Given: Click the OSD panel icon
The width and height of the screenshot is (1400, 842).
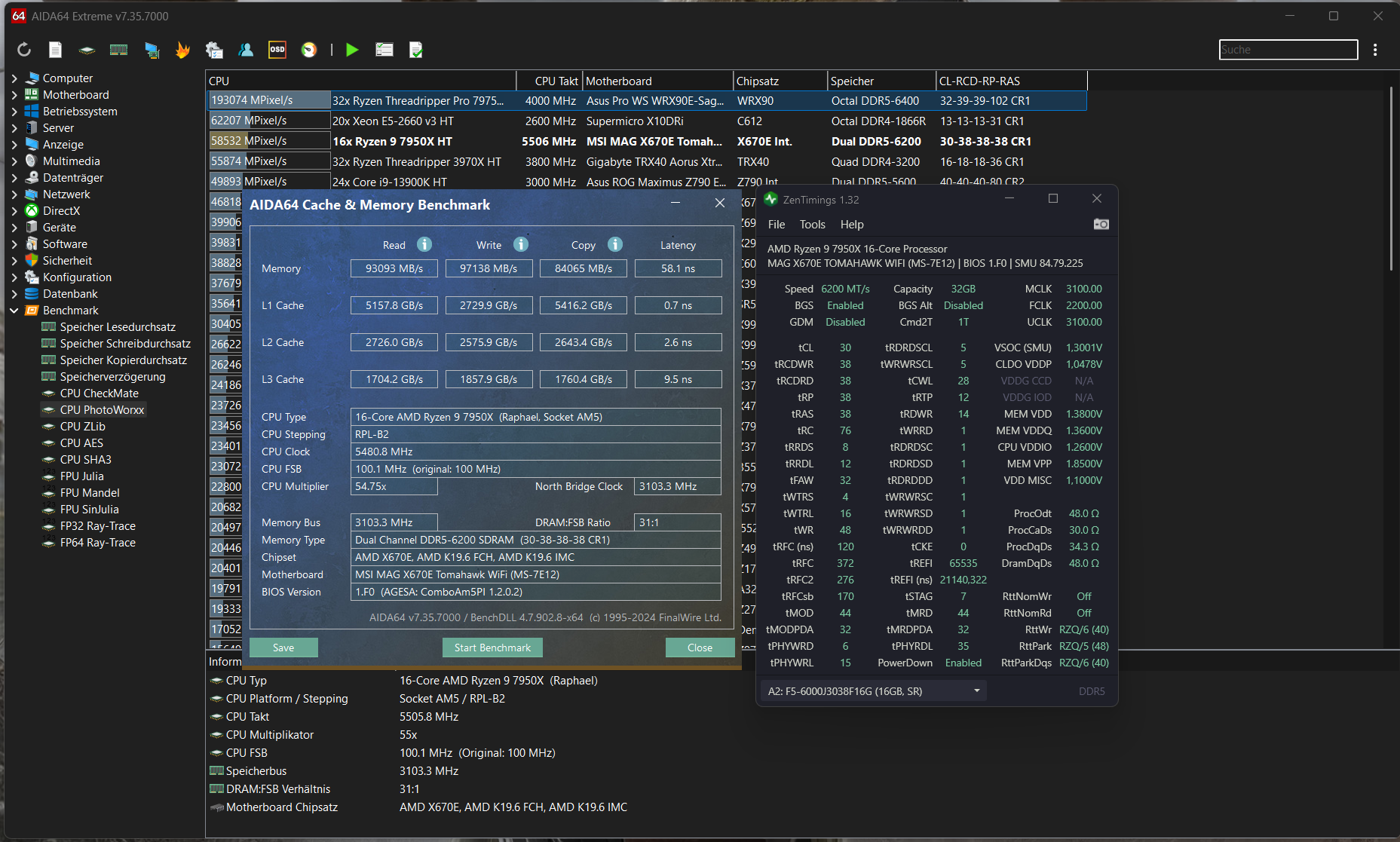Looking at the screenshot, I should pyautogui.click(x=277, y=50).
